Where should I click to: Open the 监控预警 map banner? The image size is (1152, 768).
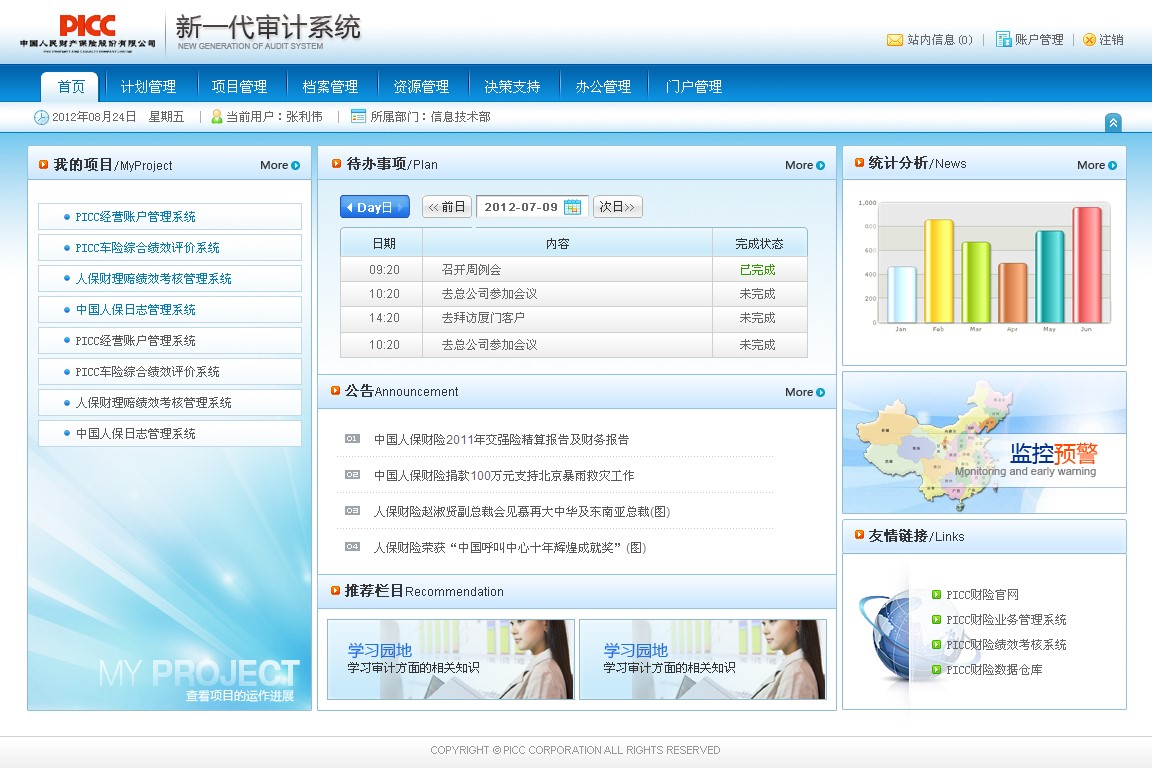coord(984,443)
